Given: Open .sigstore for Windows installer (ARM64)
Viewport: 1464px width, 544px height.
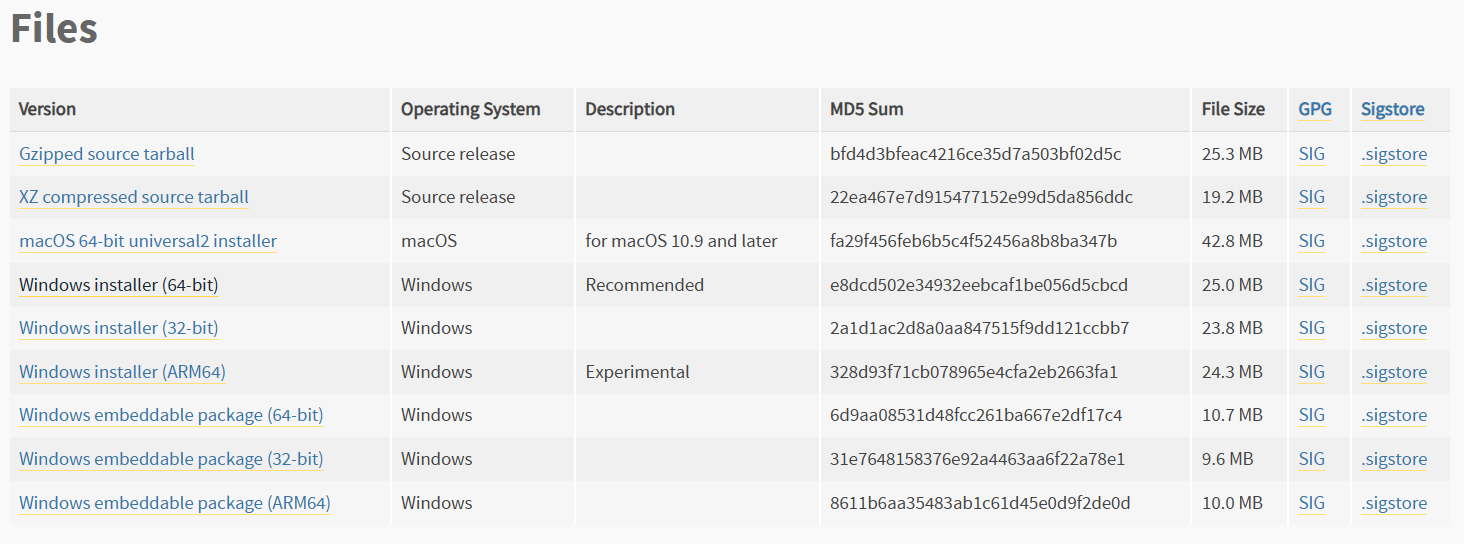Looking at the screenshot, I should [x=1393, y=372].
